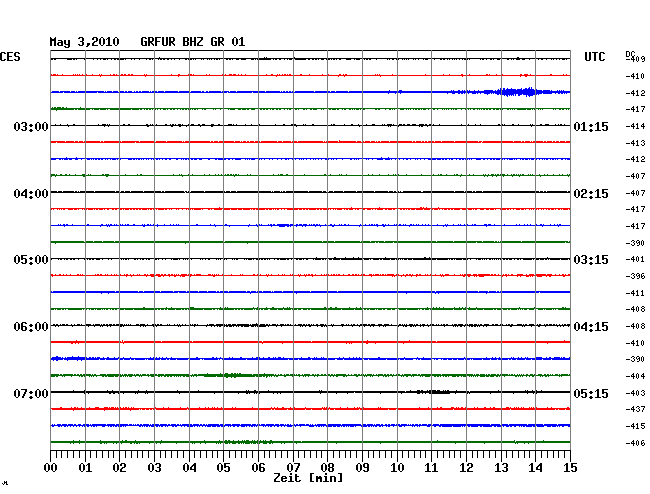650x494 pixels.
Task: Click the DC value "-403"
Action: point(635,393)
